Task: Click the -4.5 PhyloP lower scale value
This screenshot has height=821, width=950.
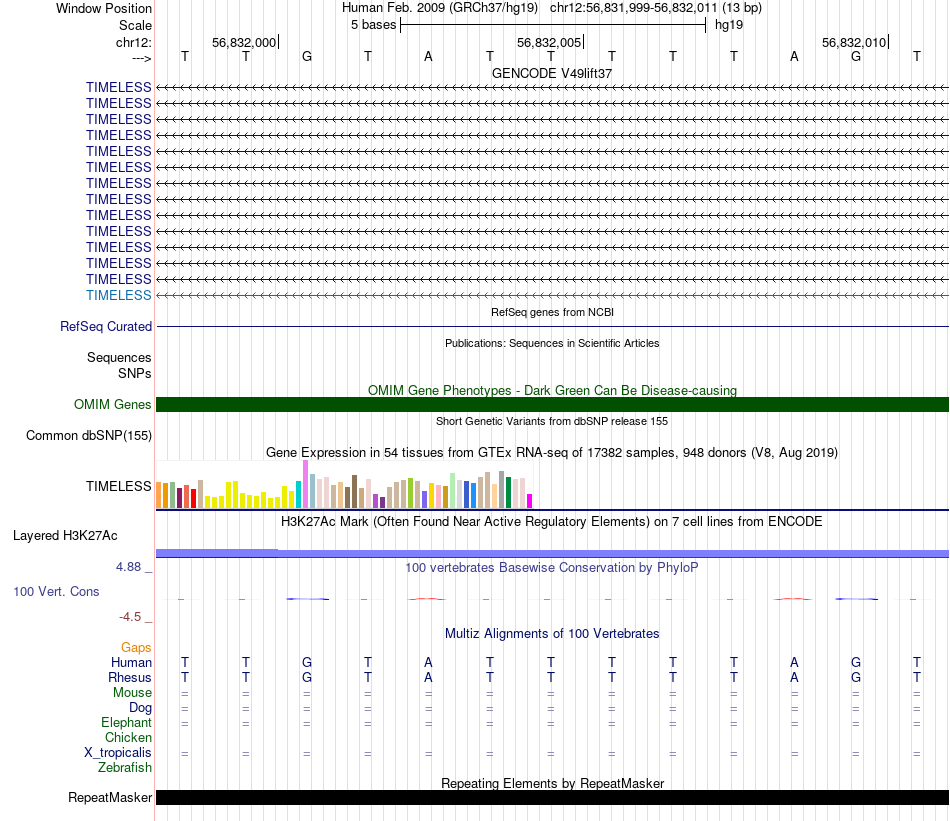Action: (x=130, y=617)
